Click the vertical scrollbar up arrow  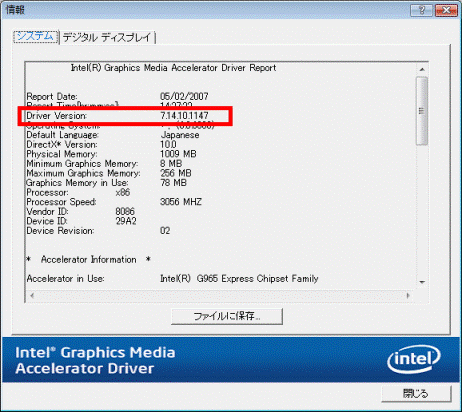[x=422, y=69]
